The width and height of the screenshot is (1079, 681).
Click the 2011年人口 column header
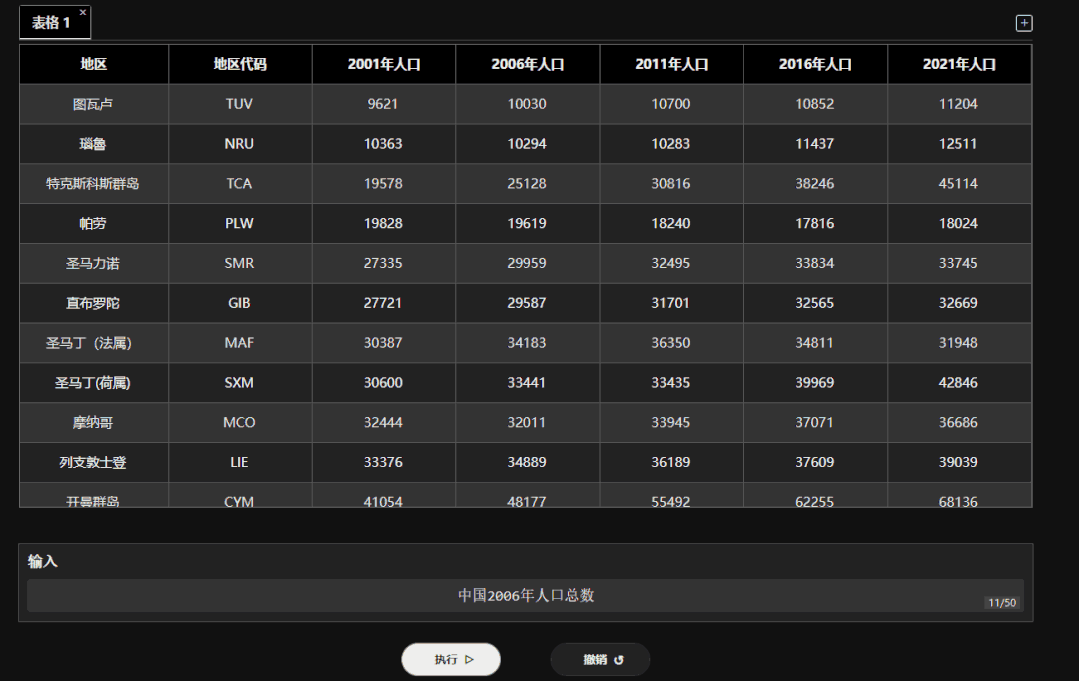pos(672,65)
